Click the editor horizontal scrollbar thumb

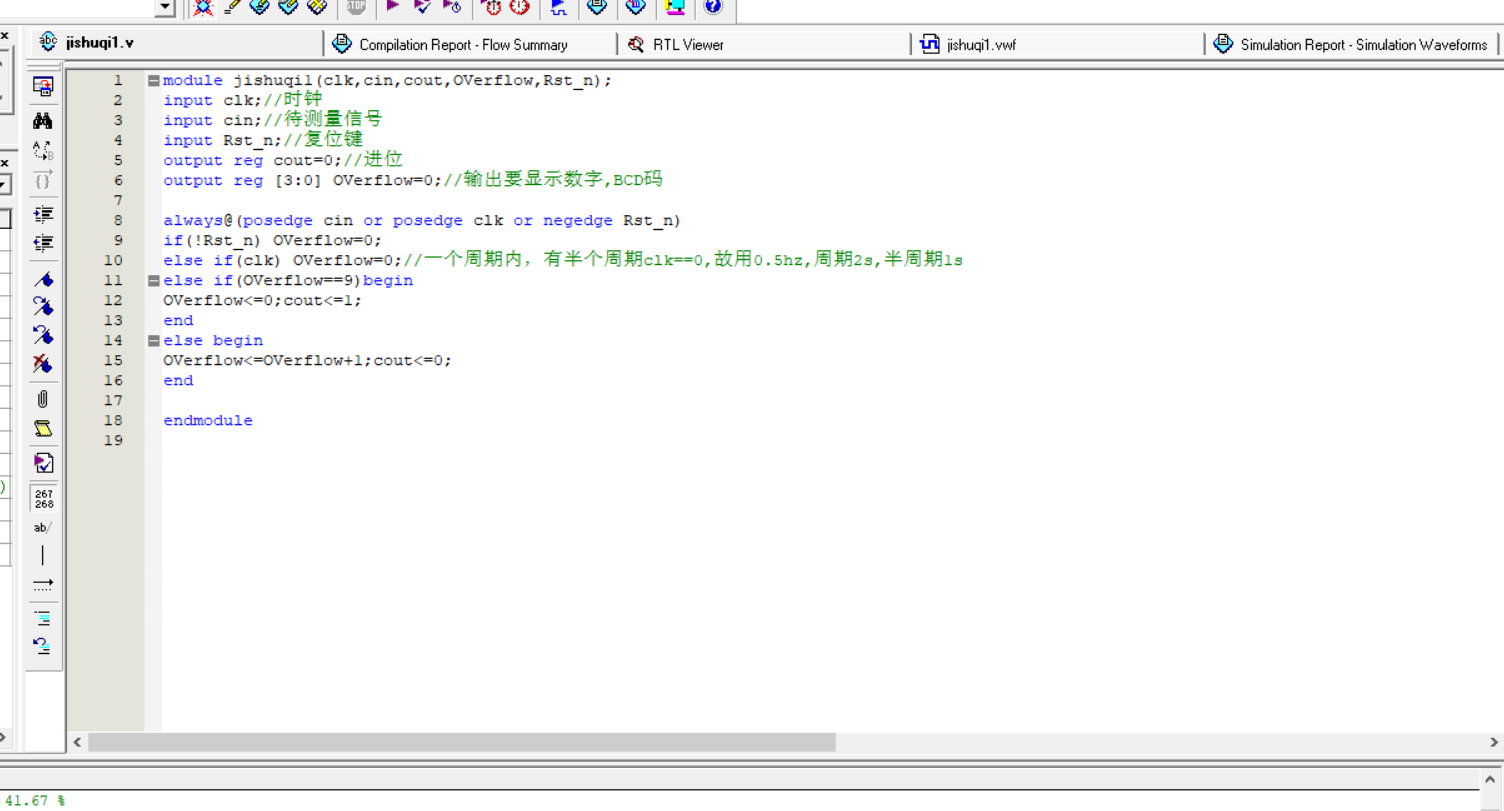(x=461, y=742)
